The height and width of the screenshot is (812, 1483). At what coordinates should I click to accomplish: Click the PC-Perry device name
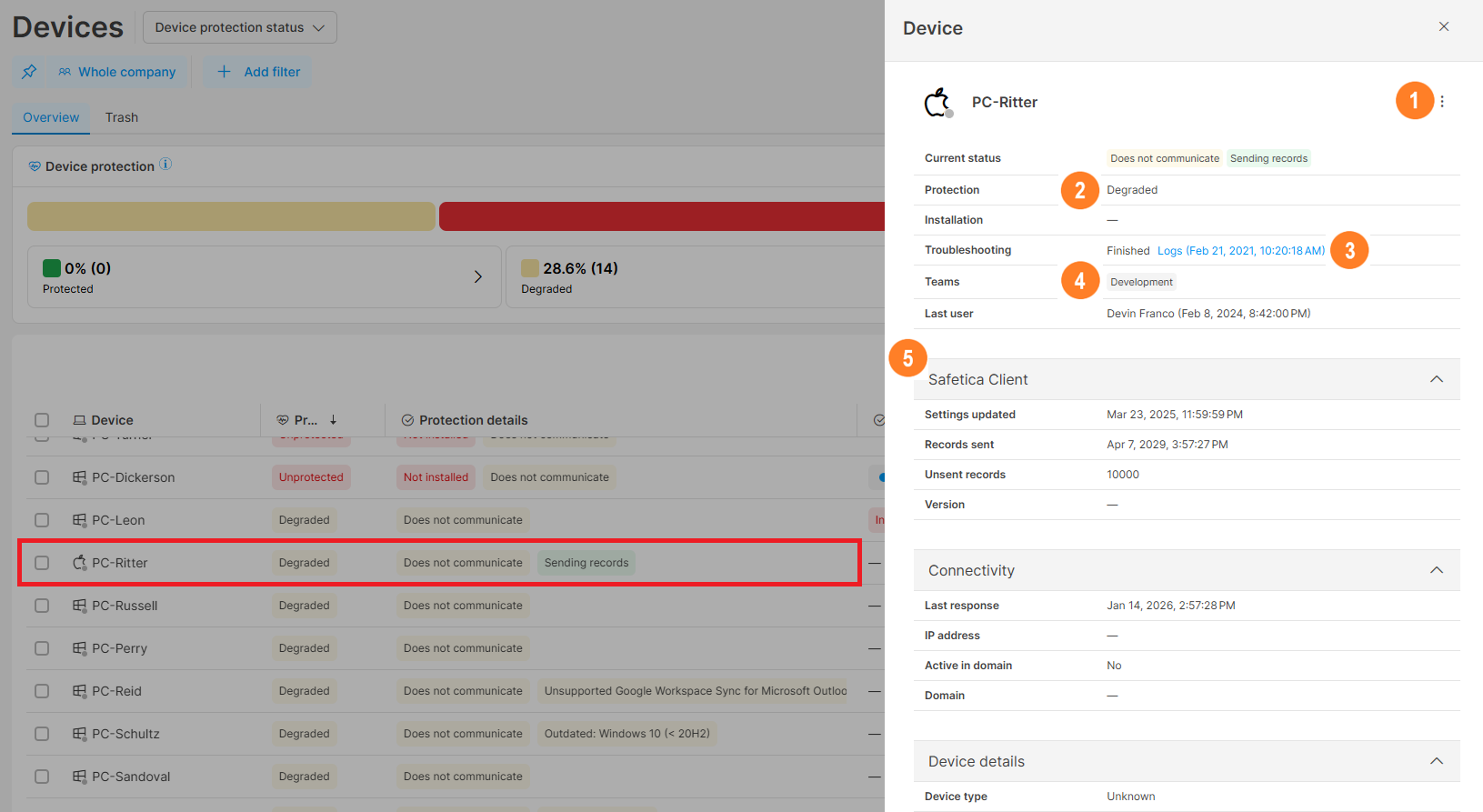tap(119, 648)
